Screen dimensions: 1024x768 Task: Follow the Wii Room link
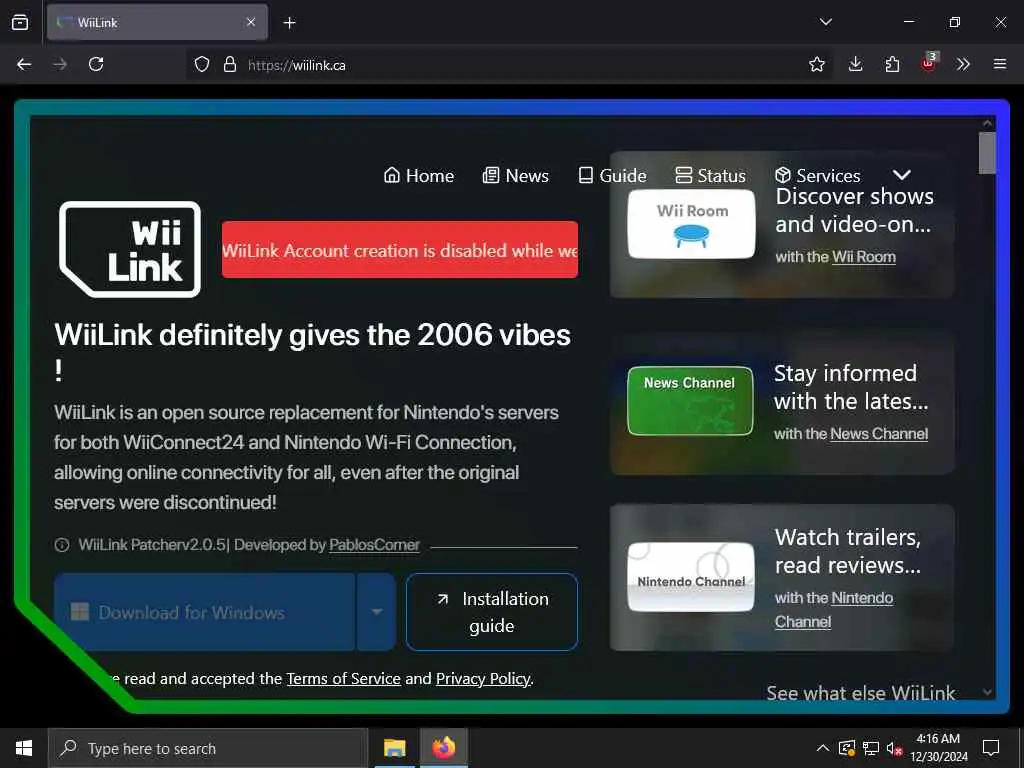coord(863,257)
